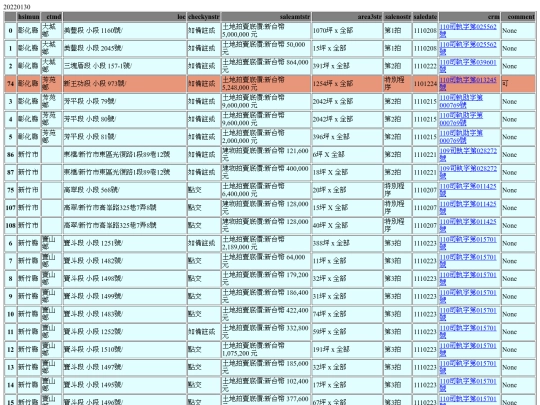Click the 'comment' column header
Viewport: 540px width, 405px height.
[x=518, y=17]
